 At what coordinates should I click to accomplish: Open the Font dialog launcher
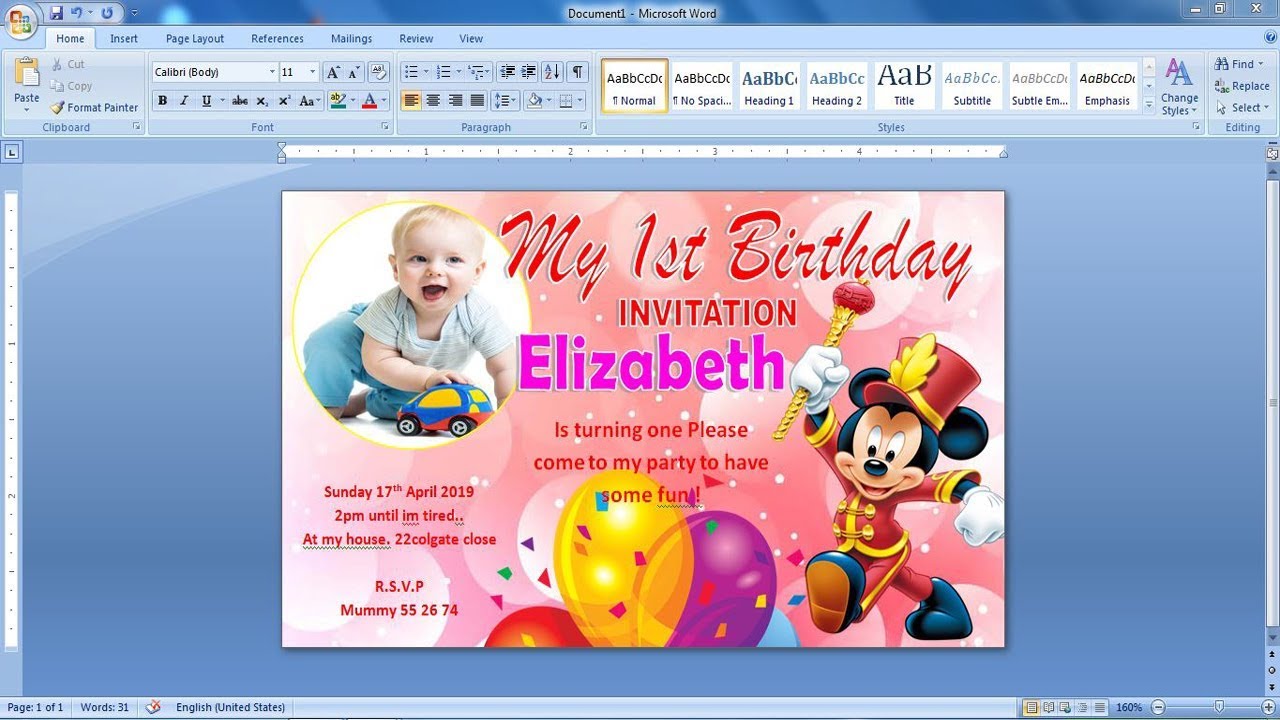click(x=385, y=127)
